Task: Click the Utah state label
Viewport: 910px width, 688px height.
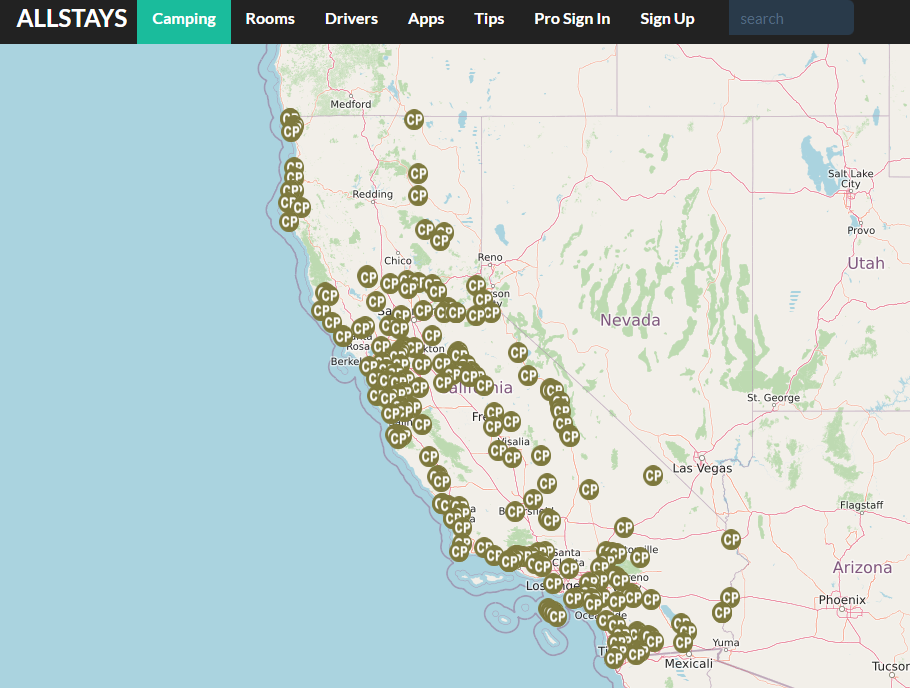Action: (866, 263)
